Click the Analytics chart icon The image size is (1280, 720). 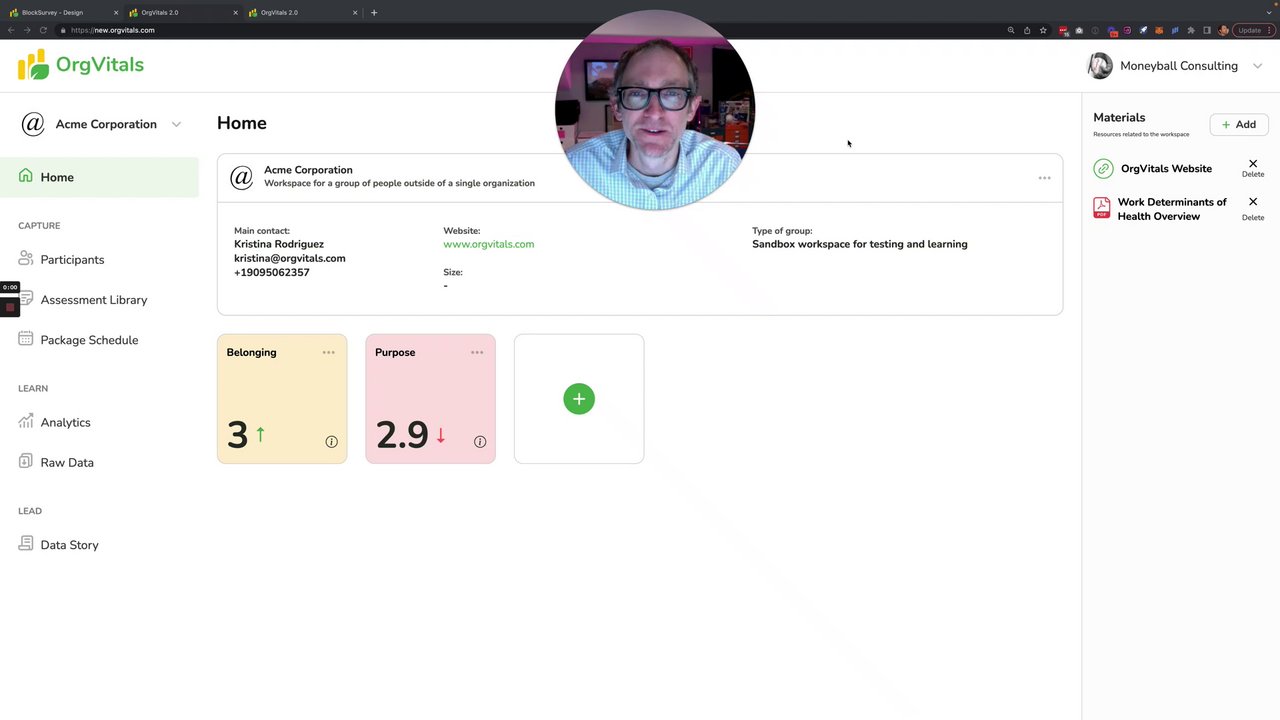point(26,421)
